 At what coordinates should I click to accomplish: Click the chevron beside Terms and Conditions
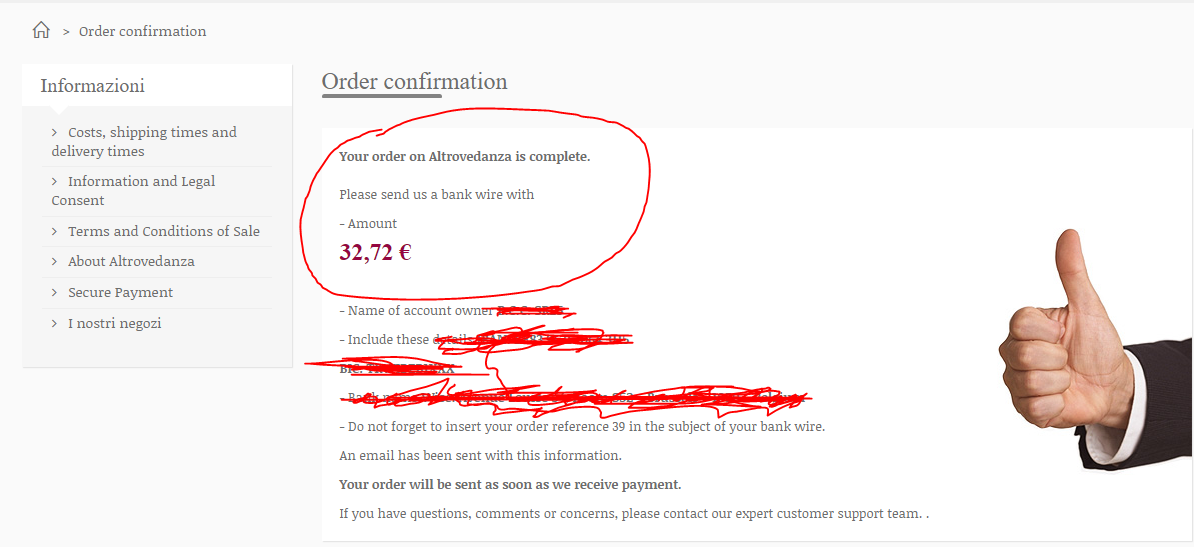55,231
